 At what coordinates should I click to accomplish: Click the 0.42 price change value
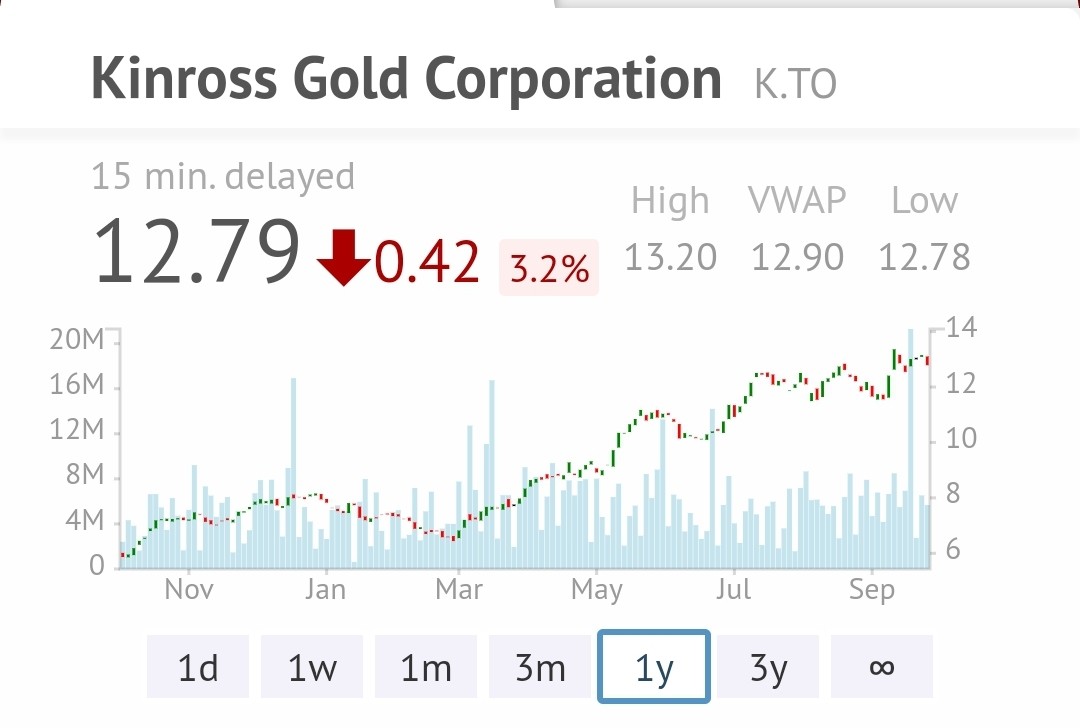click(427, 261)
